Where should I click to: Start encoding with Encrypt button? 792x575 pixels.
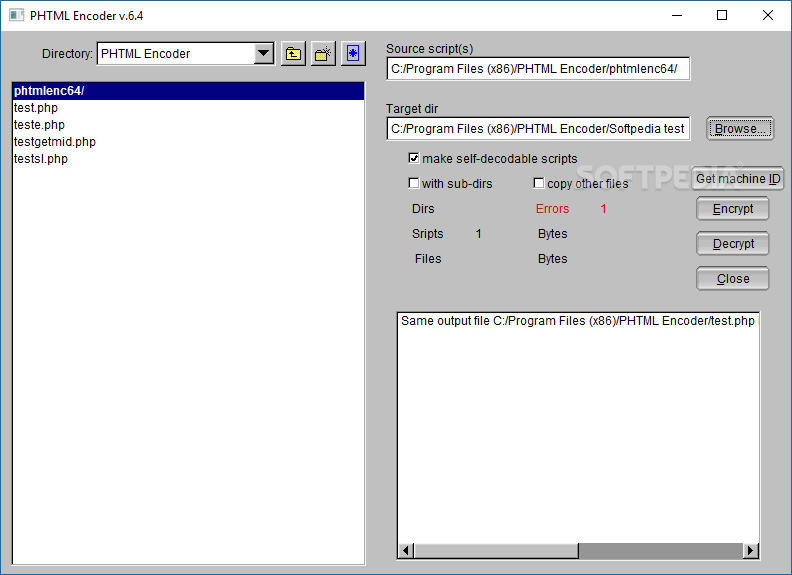click(732, 209)
